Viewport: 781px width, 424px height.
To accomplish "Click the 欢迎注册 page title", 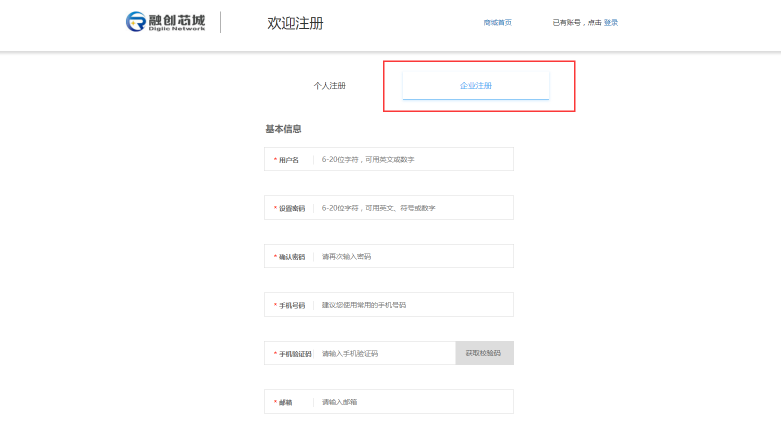I will [295, 23].
